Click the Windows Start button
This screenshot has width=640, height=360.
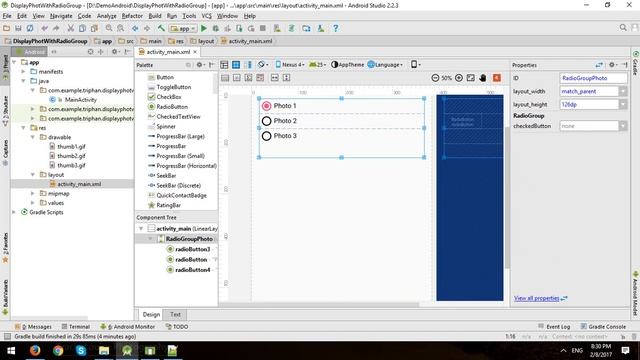[x=11, y=350]
